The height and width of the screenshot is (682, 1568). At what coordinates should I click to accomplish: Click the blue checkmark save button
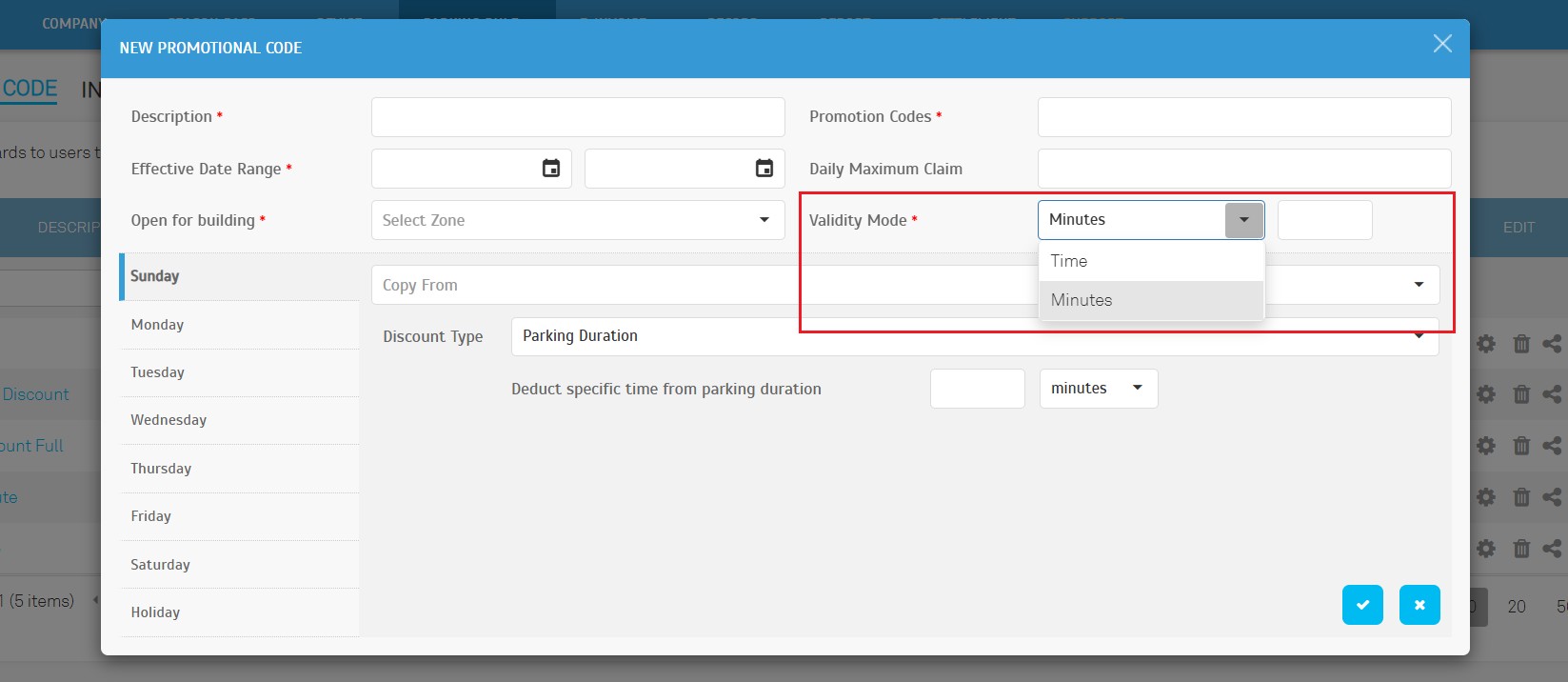pos(1362,605)
